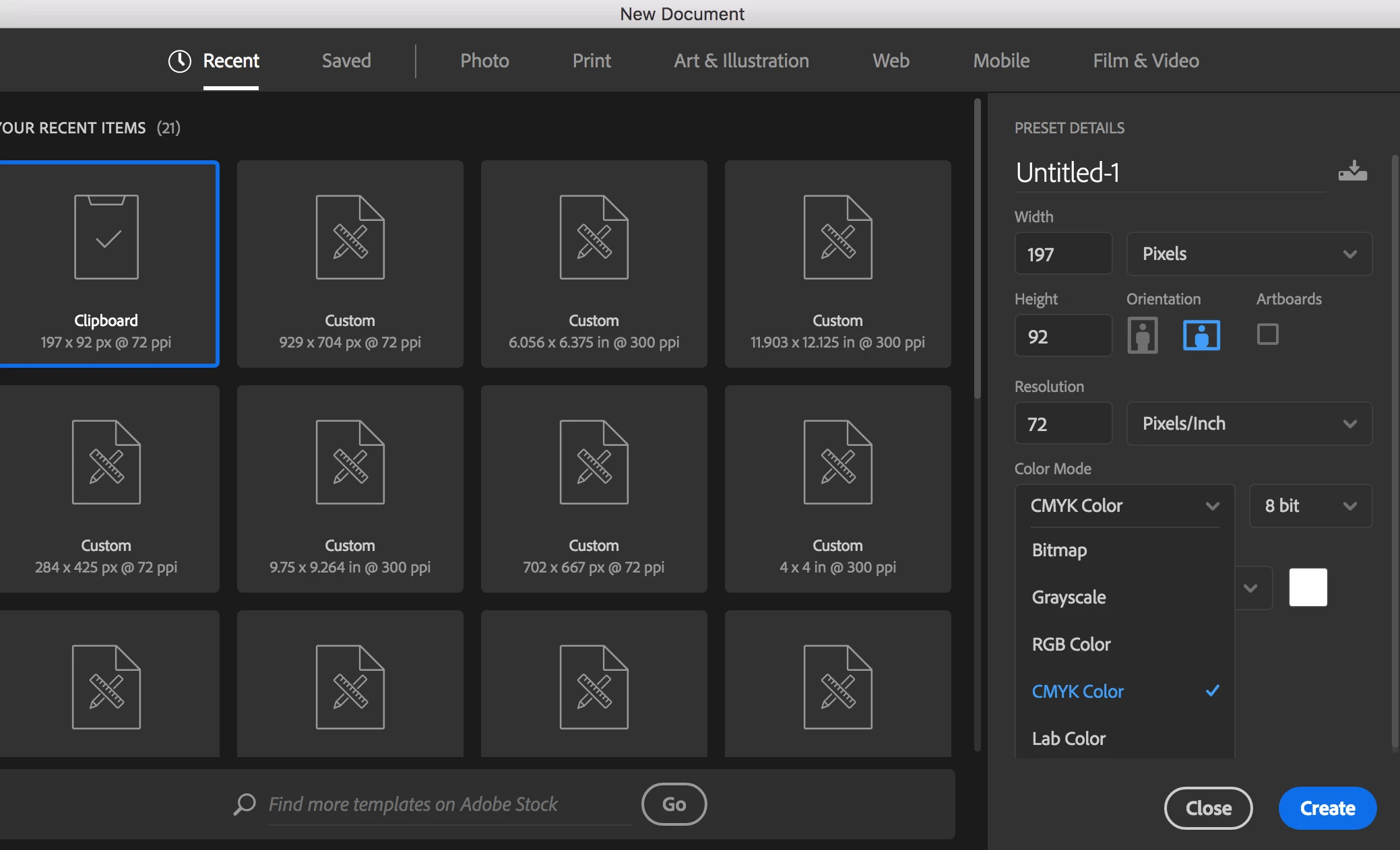The image size is (1400, 850).
Task: Open the 8 bit depth dropdown
Action: click(x=1310, y=506)
